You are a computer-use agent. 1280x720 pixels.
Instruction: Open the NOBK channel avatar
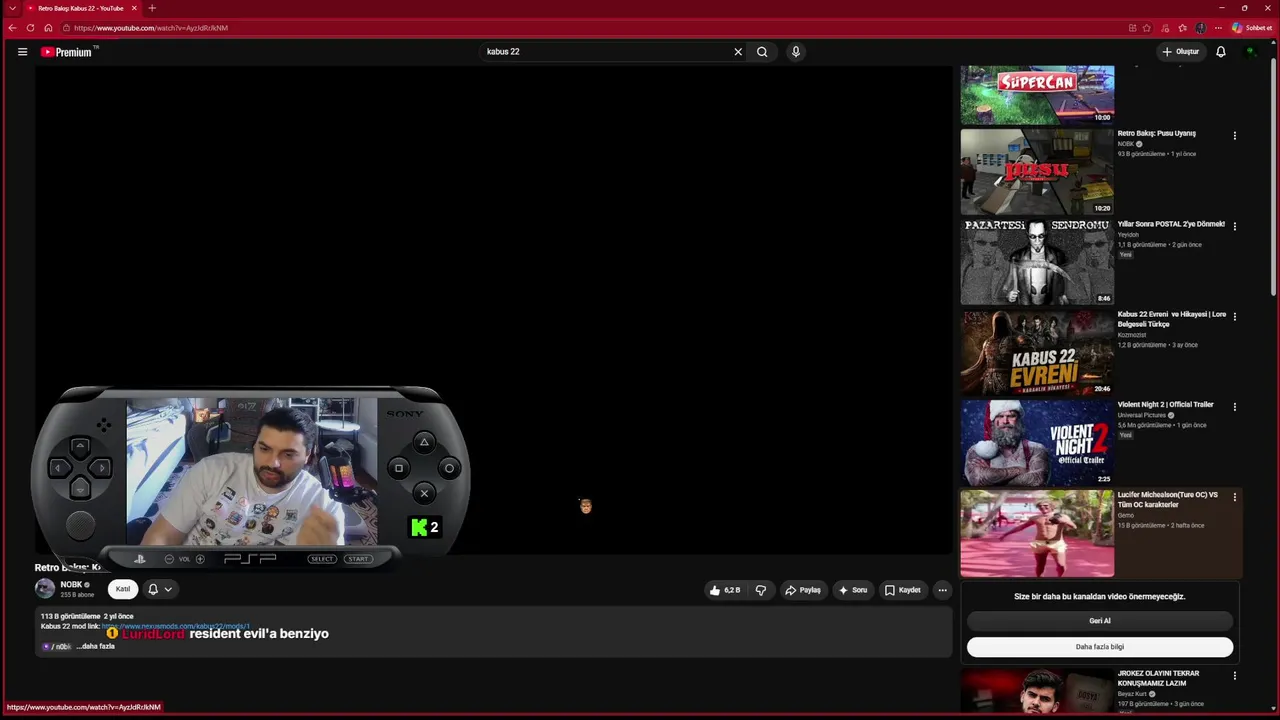(x=45, y=589)
